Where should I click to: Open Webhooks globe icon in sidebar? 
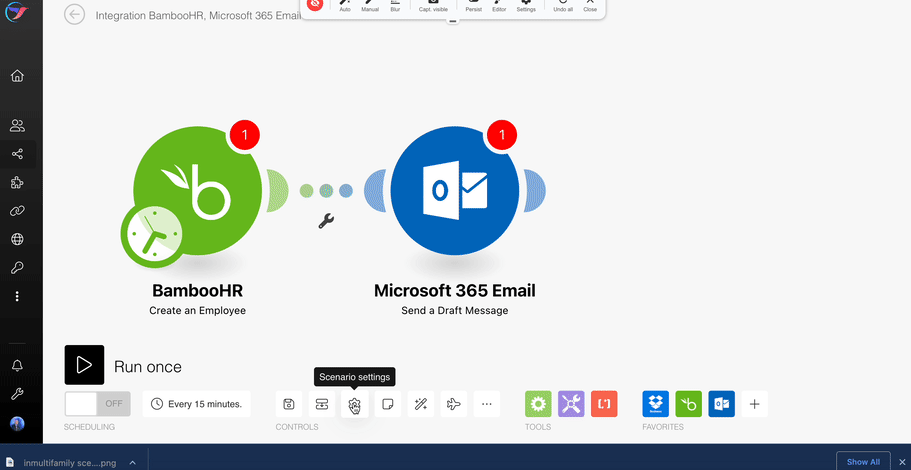(x=17, y=239)
